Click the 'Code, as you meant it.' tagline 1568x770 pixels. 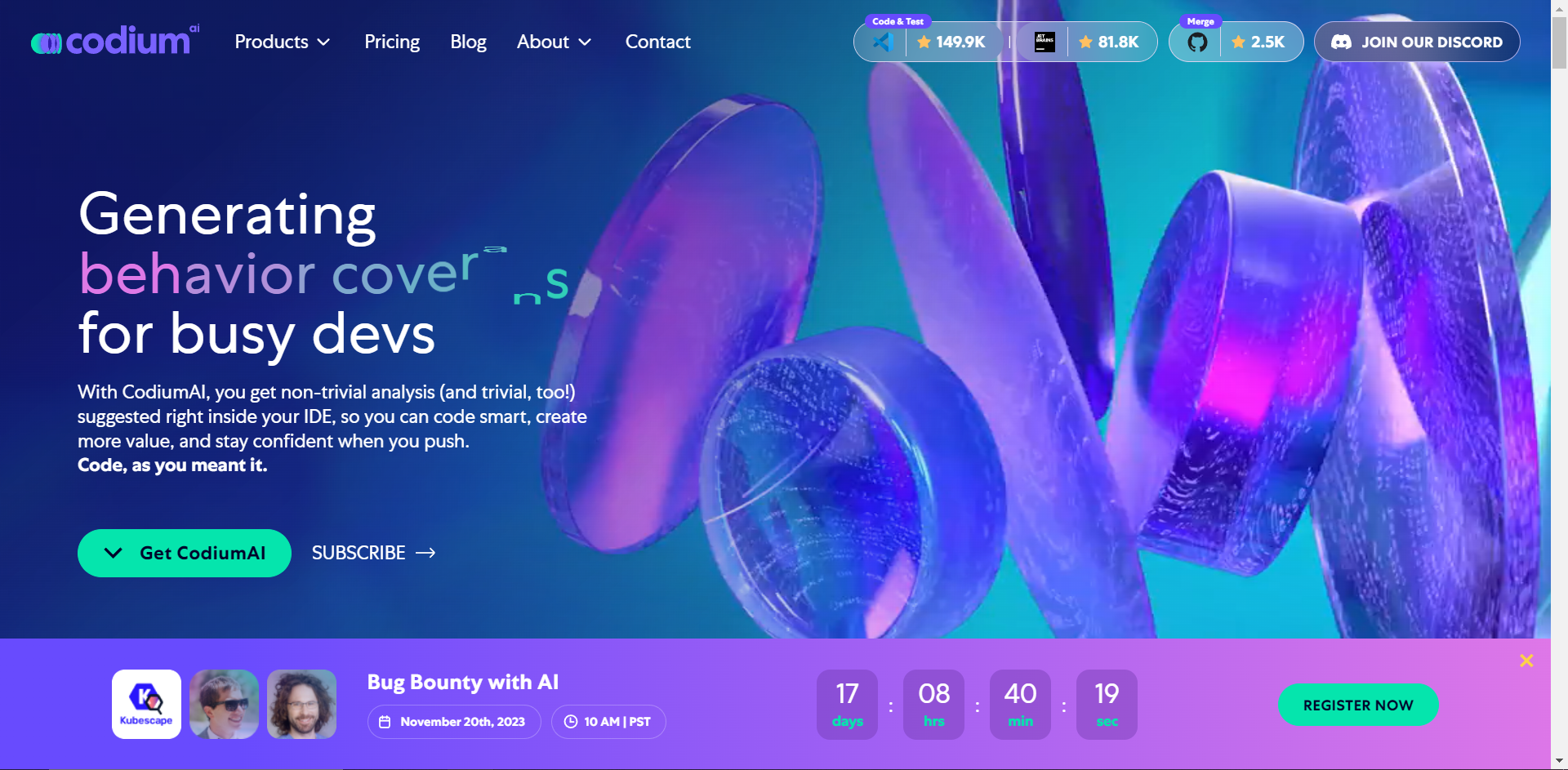172,465
